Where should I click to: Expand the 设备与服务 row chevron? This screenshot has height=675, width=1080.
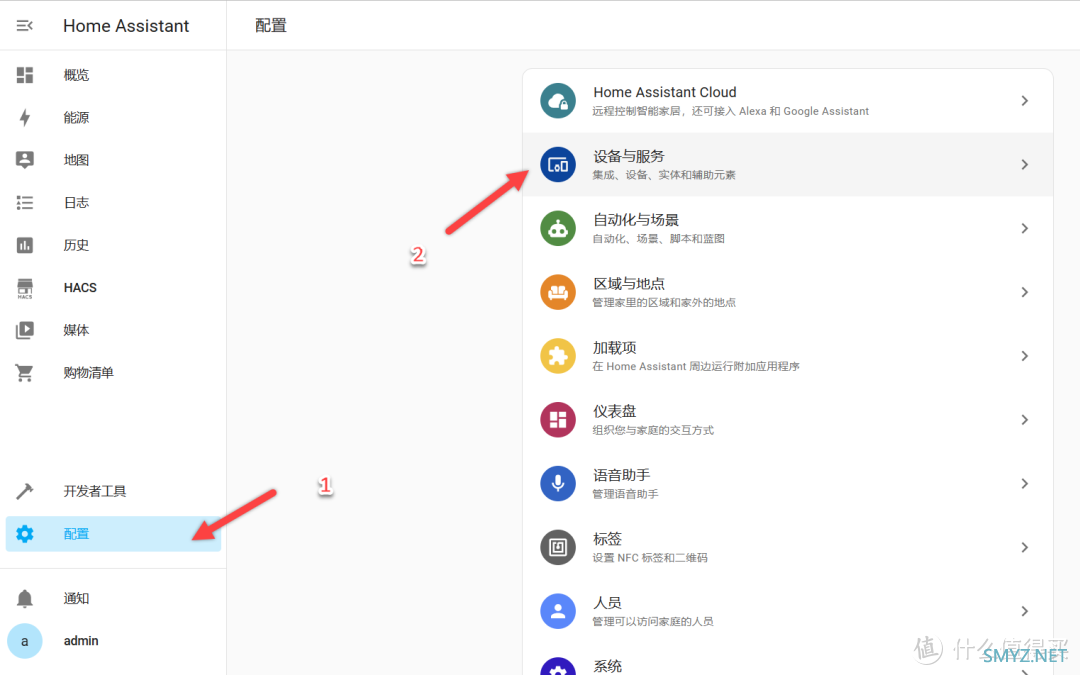click(x=1025, y=165)
